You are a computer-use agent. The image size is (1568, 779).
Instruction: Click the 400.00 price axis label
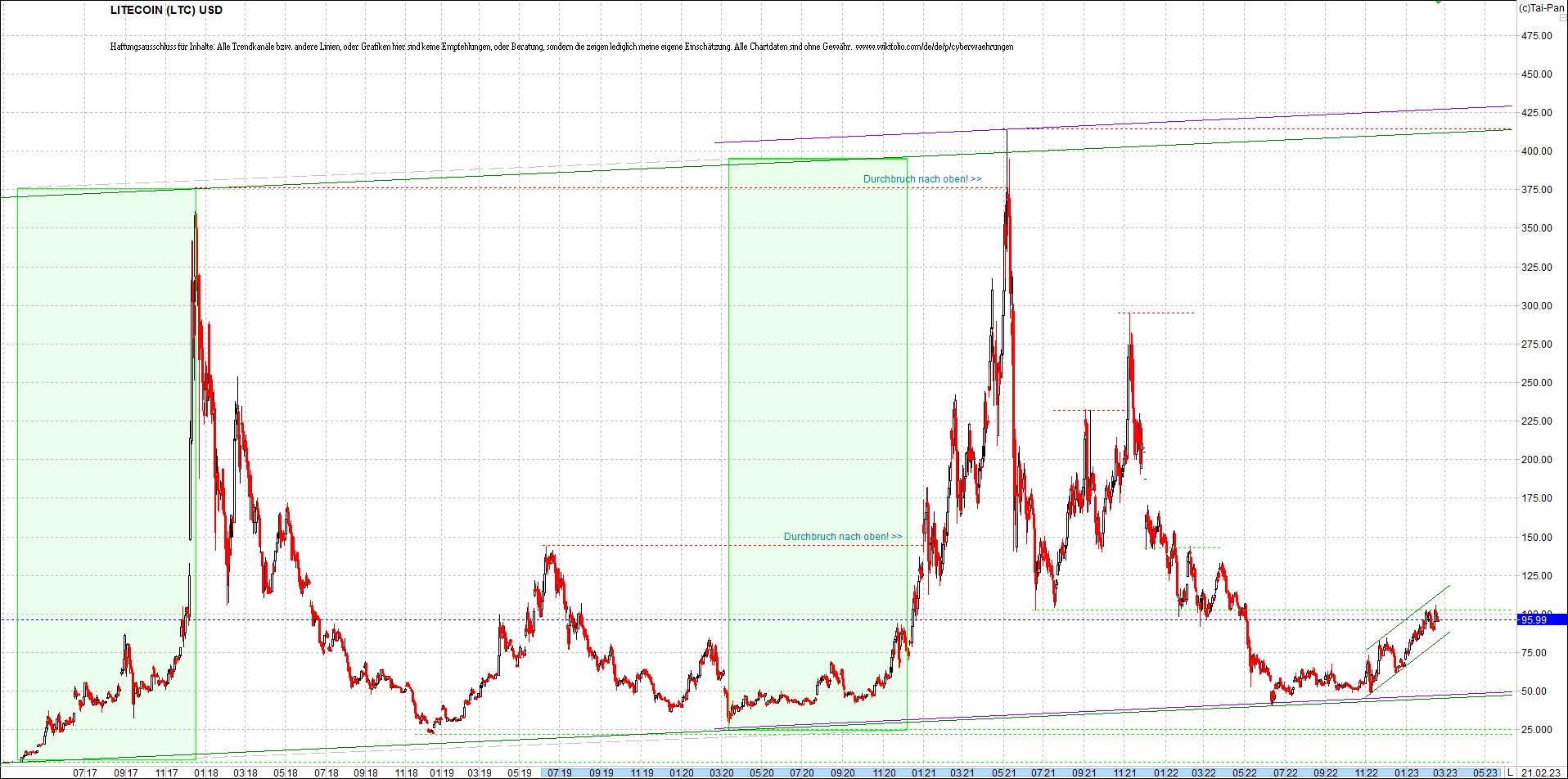(1536, 151)
